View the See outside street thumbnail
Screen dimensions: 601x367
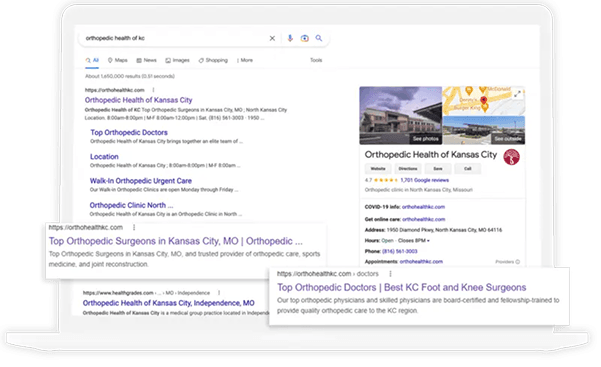pos(484,130)
